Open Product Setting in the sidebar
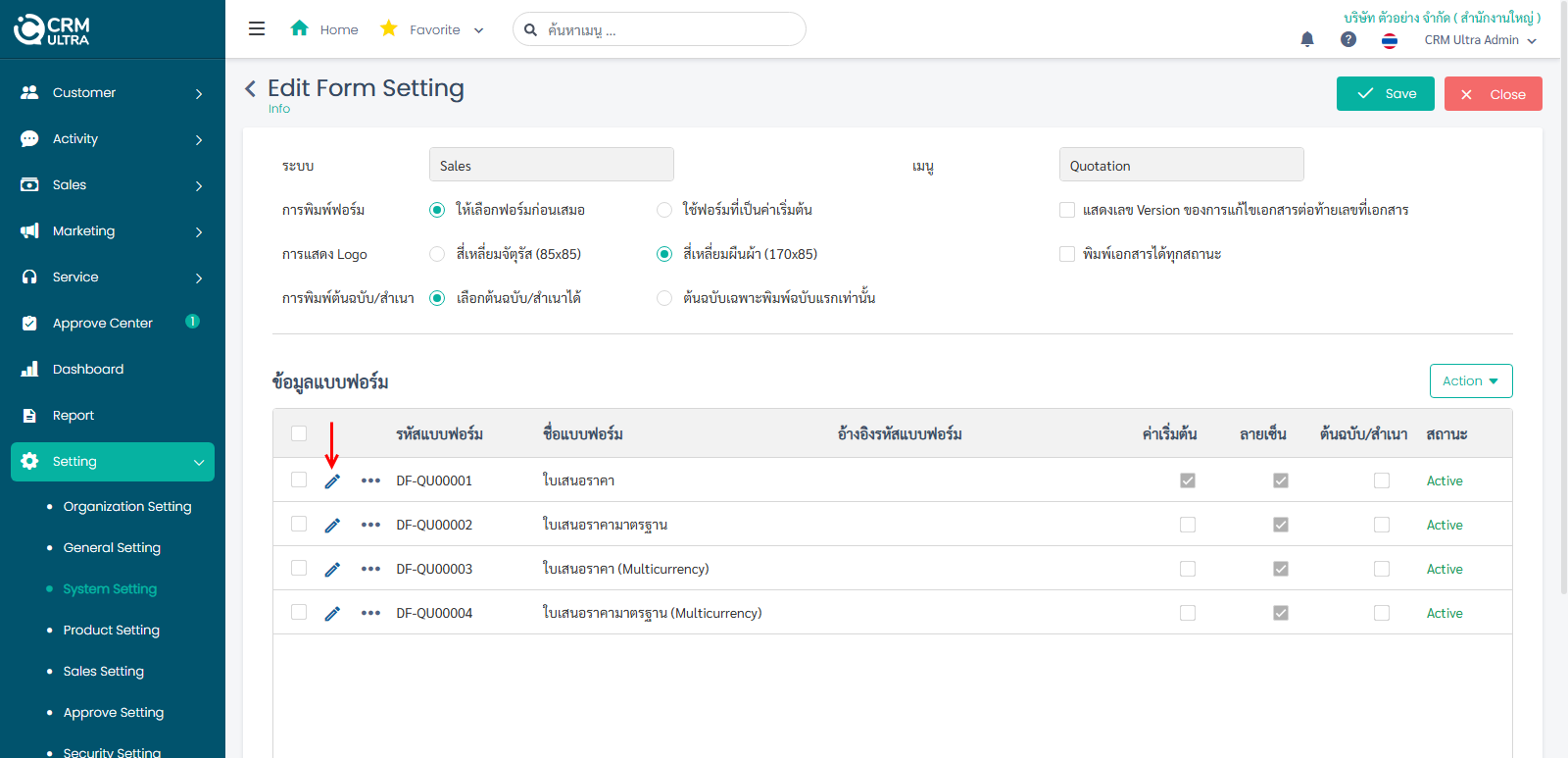The width and height of the screenshot is (1568, 758). 111,631
